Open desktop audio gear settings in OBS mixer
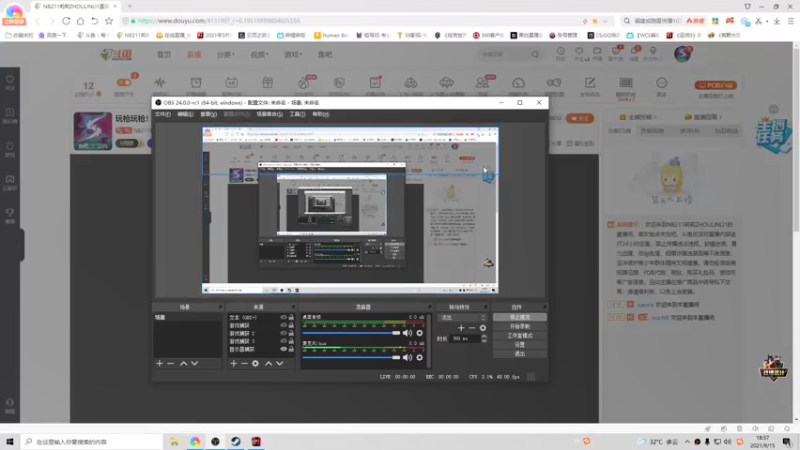 pyautogui.click(x=419, y=333)
